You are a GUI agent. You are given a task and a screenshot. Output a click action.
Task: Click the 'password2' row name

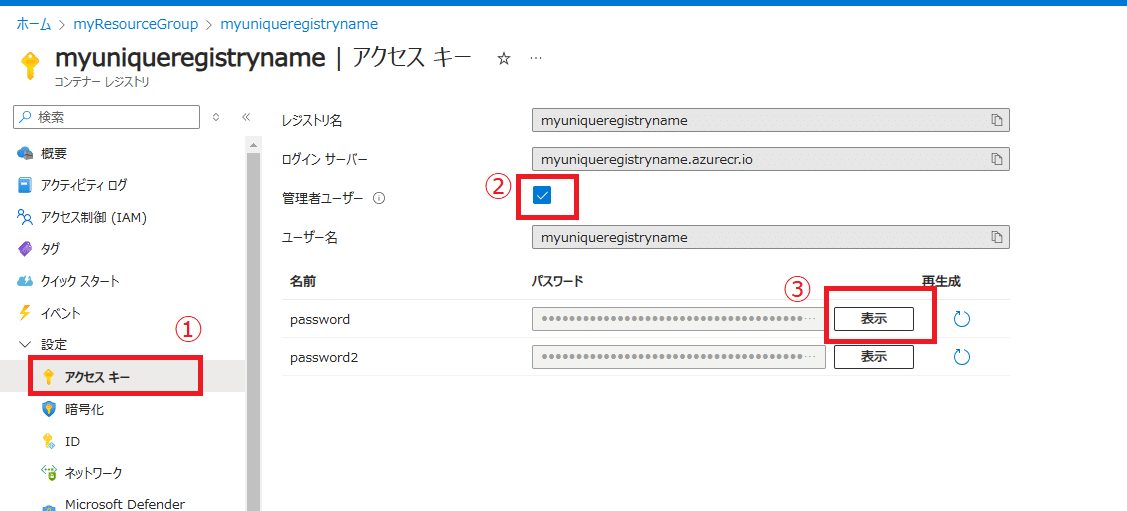click(323, 357)
